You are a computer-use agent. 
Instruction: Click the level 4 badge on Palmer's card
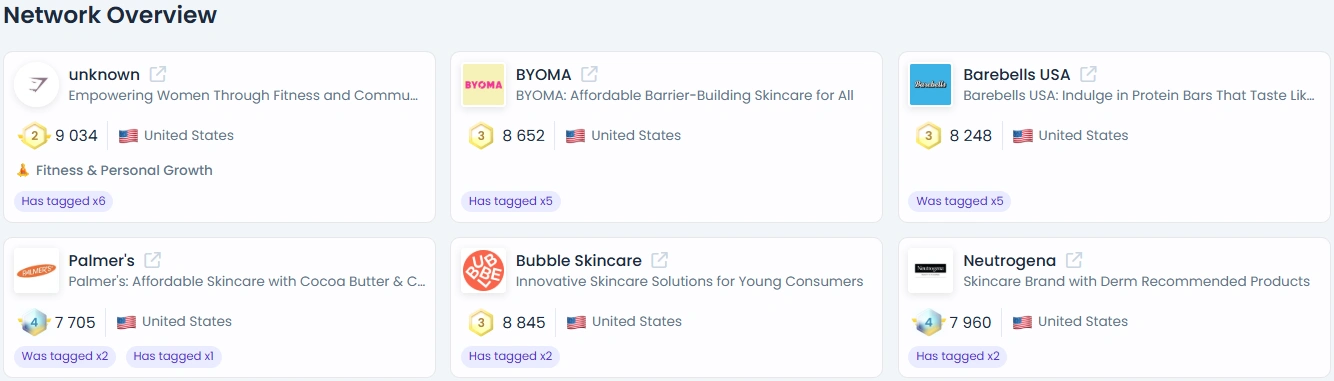tap(34, 322)
